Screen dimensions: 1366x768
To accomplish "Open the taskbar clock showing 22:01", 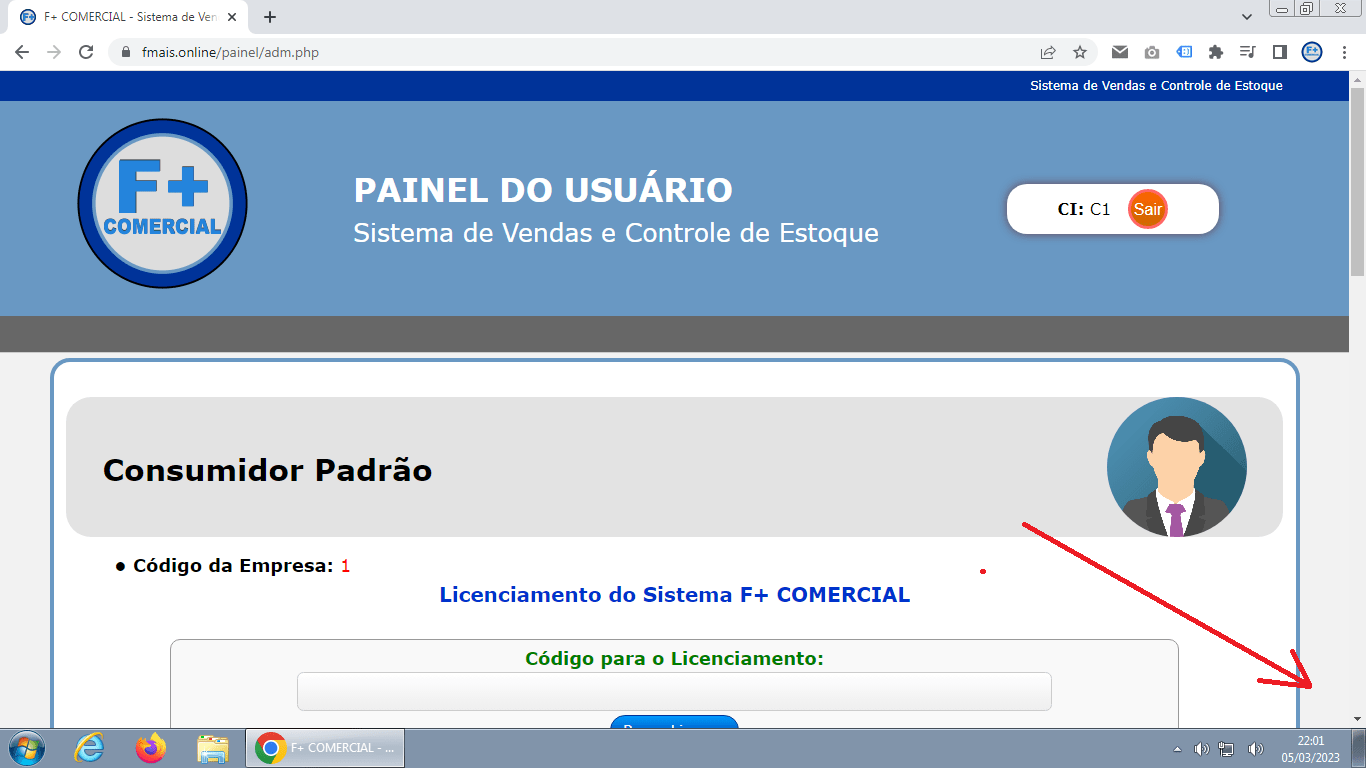I will [1311, 748].
